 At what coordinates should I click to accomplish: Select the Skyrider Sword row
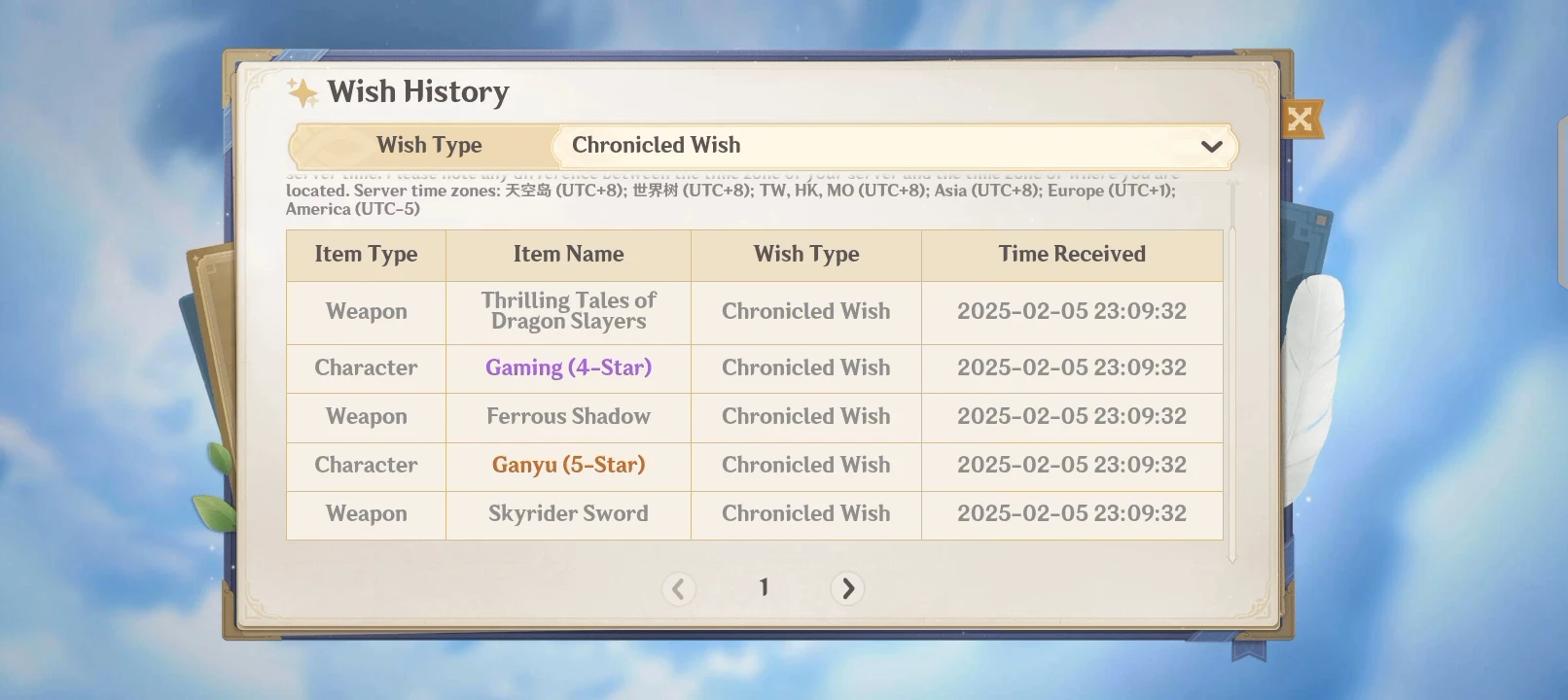567,513
